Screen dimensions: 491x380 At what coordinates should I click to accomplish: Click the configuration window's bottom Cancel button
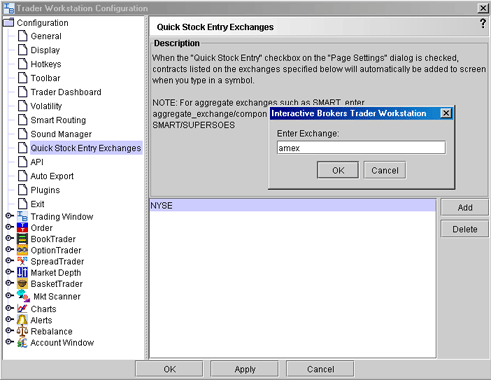[x=320, y=369]
